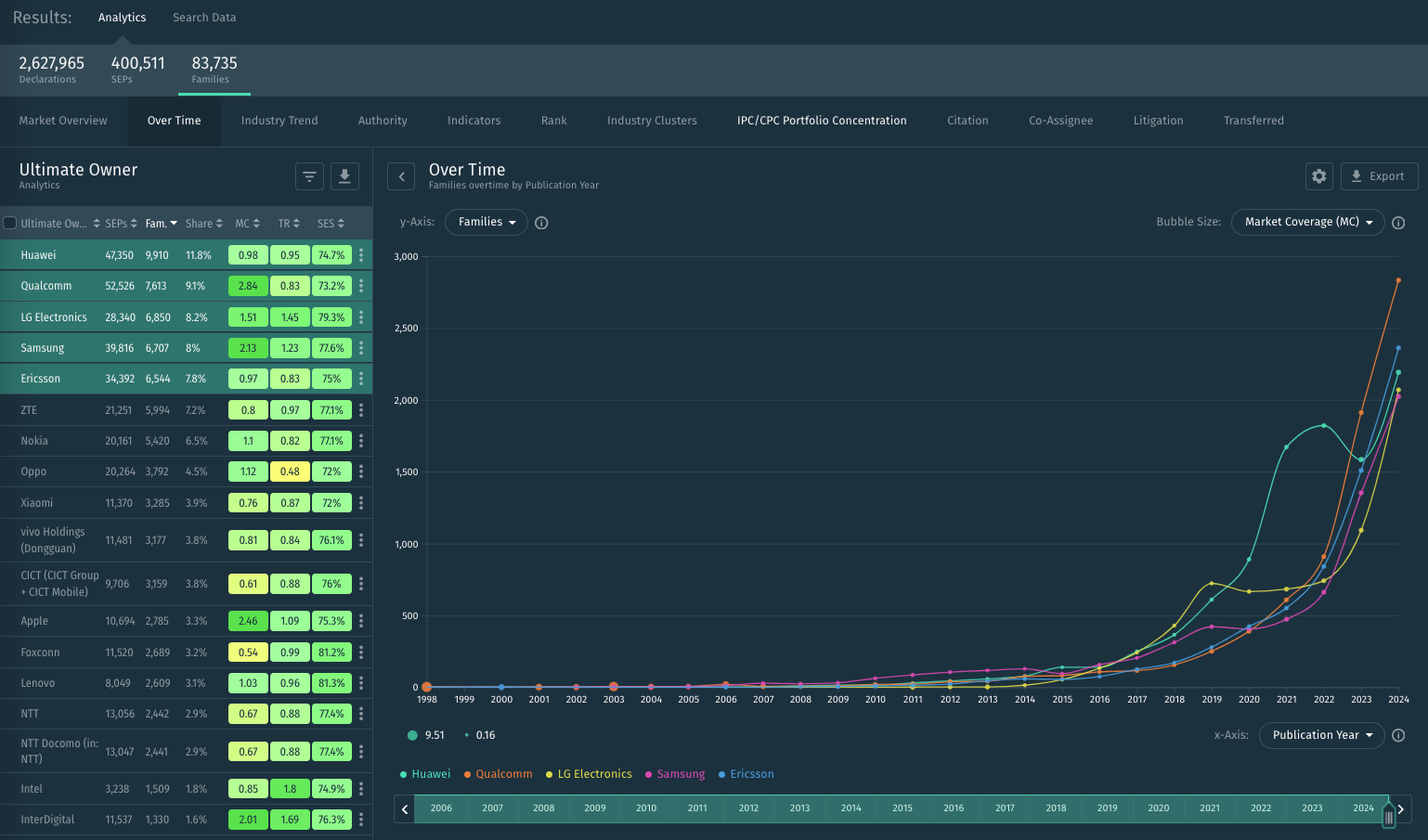Open row options for Foxconn

tap(361, 653)
